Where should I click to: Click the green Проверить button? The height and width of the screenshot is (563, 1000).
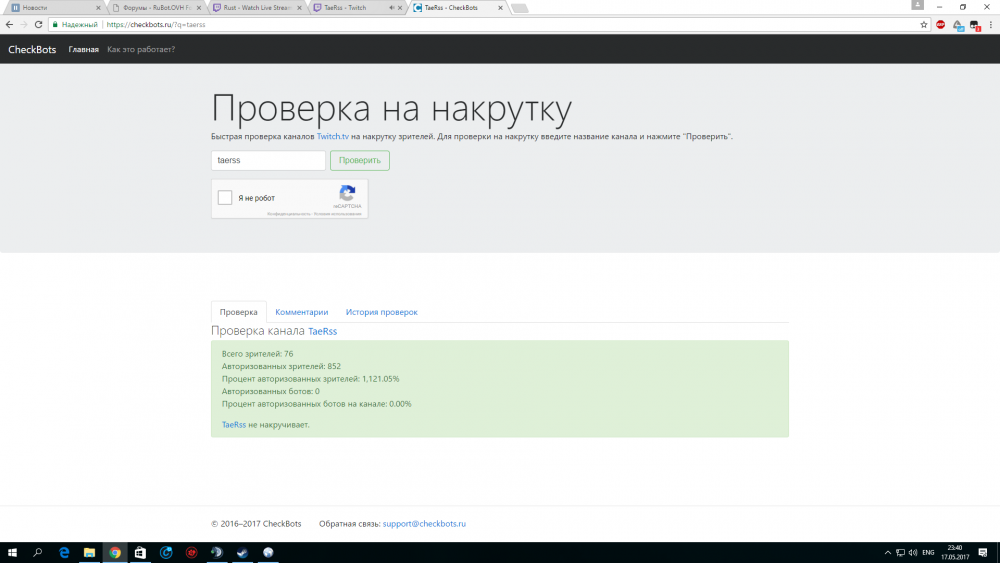pyautogui.click(x=359, y=160)
